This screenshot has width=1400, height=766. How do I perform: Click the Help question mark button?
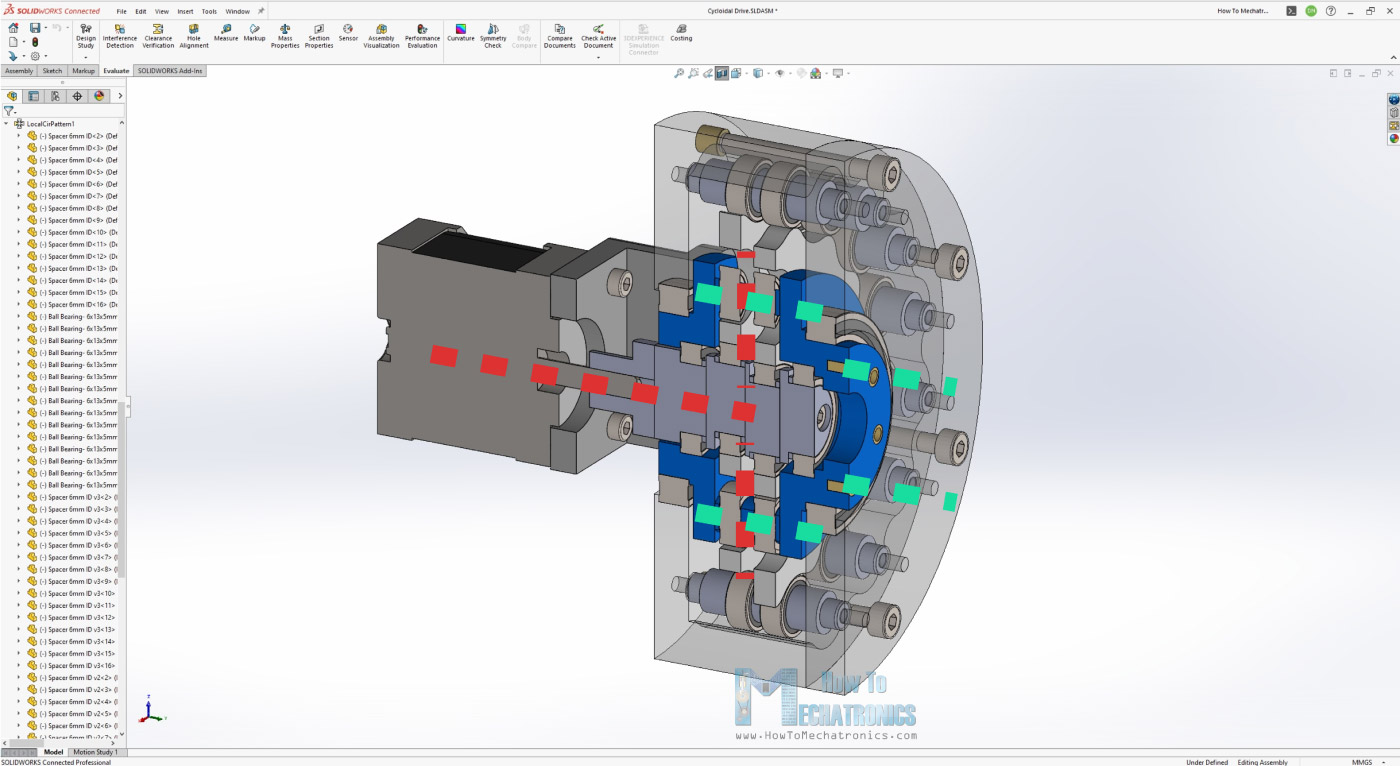(1330, 11)
